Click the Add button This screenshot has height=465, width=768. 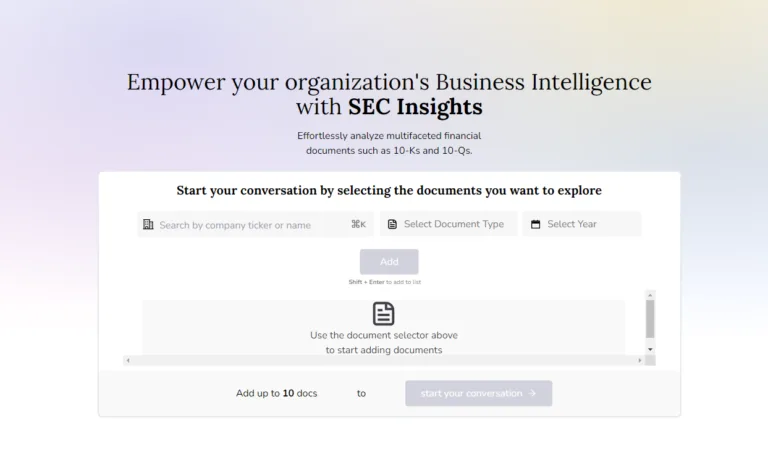tap(389, 262)
